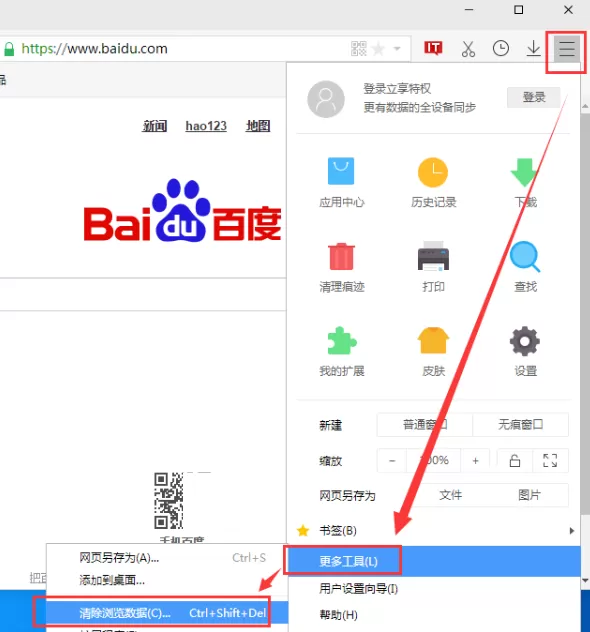Save webpage as 图片
Viewport: 590px width, 632px height.
pyautogui.click(x=529, y=495)
